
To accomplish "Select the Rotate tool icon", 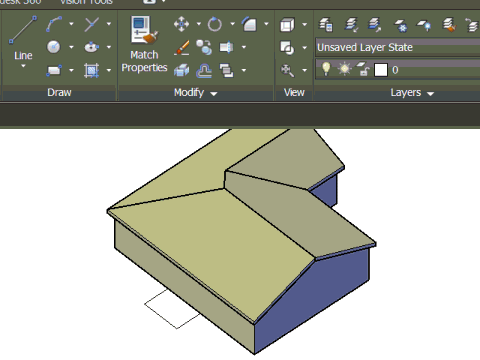I will coord(215,24).
